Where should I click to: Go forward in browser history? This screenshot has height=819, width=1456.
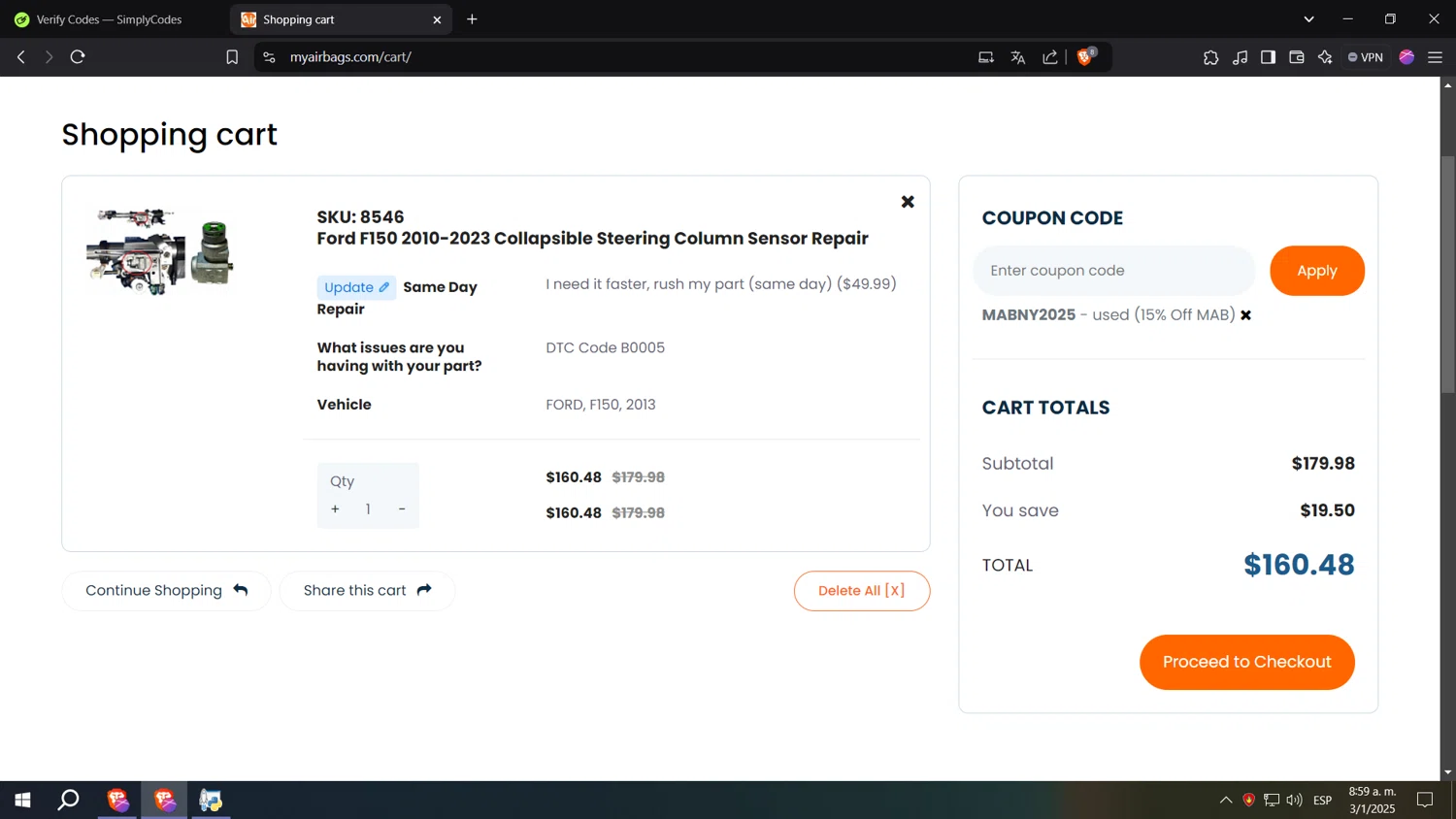point(49,57)
